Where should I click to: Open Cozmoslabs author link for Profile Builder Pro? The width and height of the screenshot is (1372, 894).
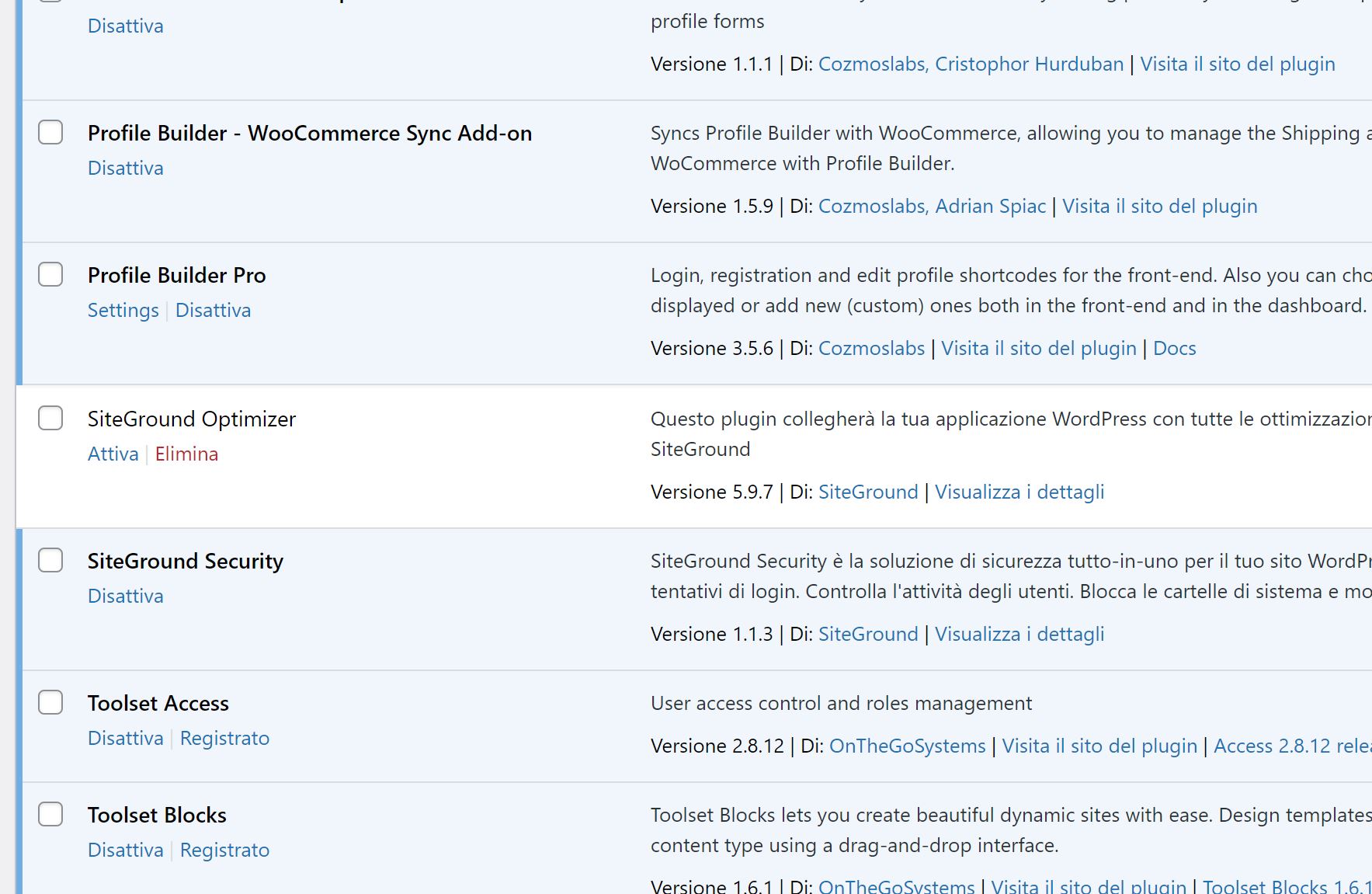point(871,348)
